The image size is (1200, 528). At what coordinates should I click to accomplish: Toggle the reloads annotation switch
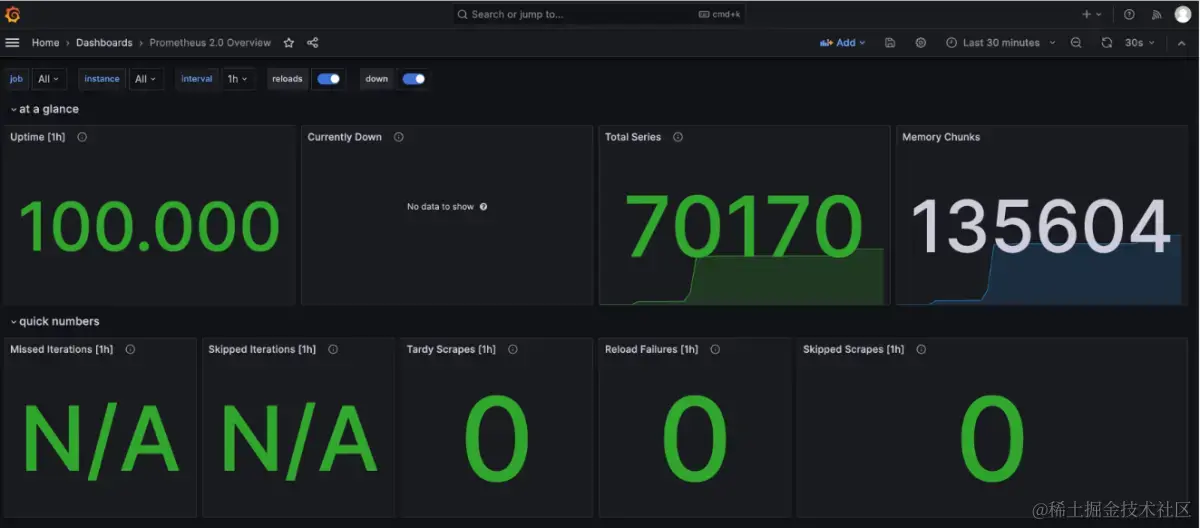coord(328,79)
